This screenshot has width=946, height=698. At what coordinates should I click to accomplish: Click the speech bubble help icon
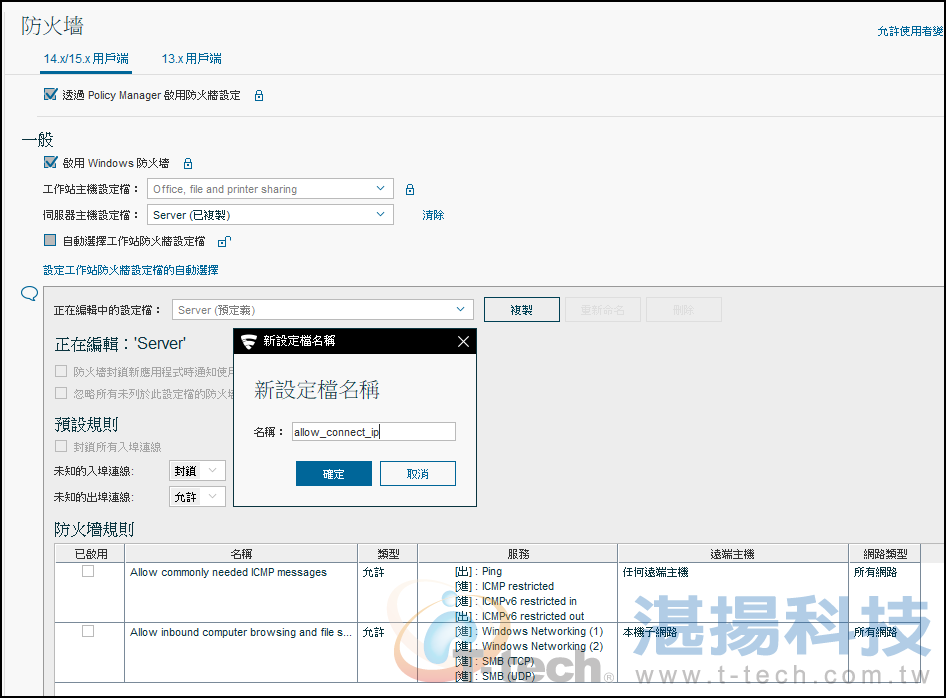(x=30, y=294)
